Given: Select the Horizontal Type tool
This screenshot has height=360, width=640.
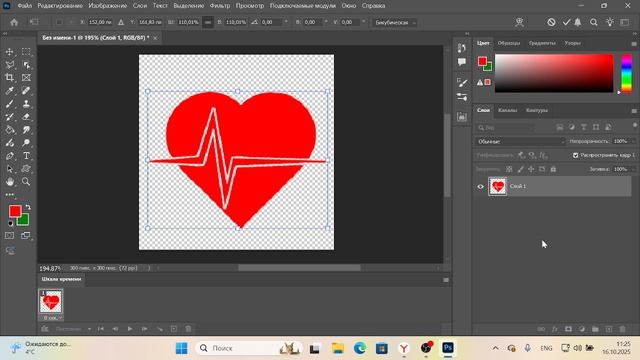Looking at the screenshot, I should click(26, 156).
